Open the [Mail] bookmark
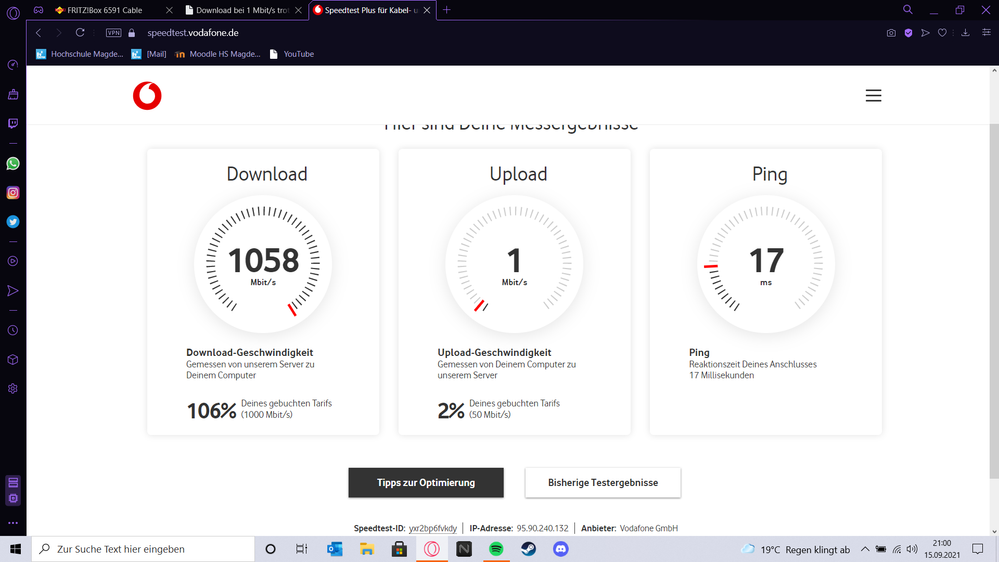999x562 pixels. (x=149, y=54)
